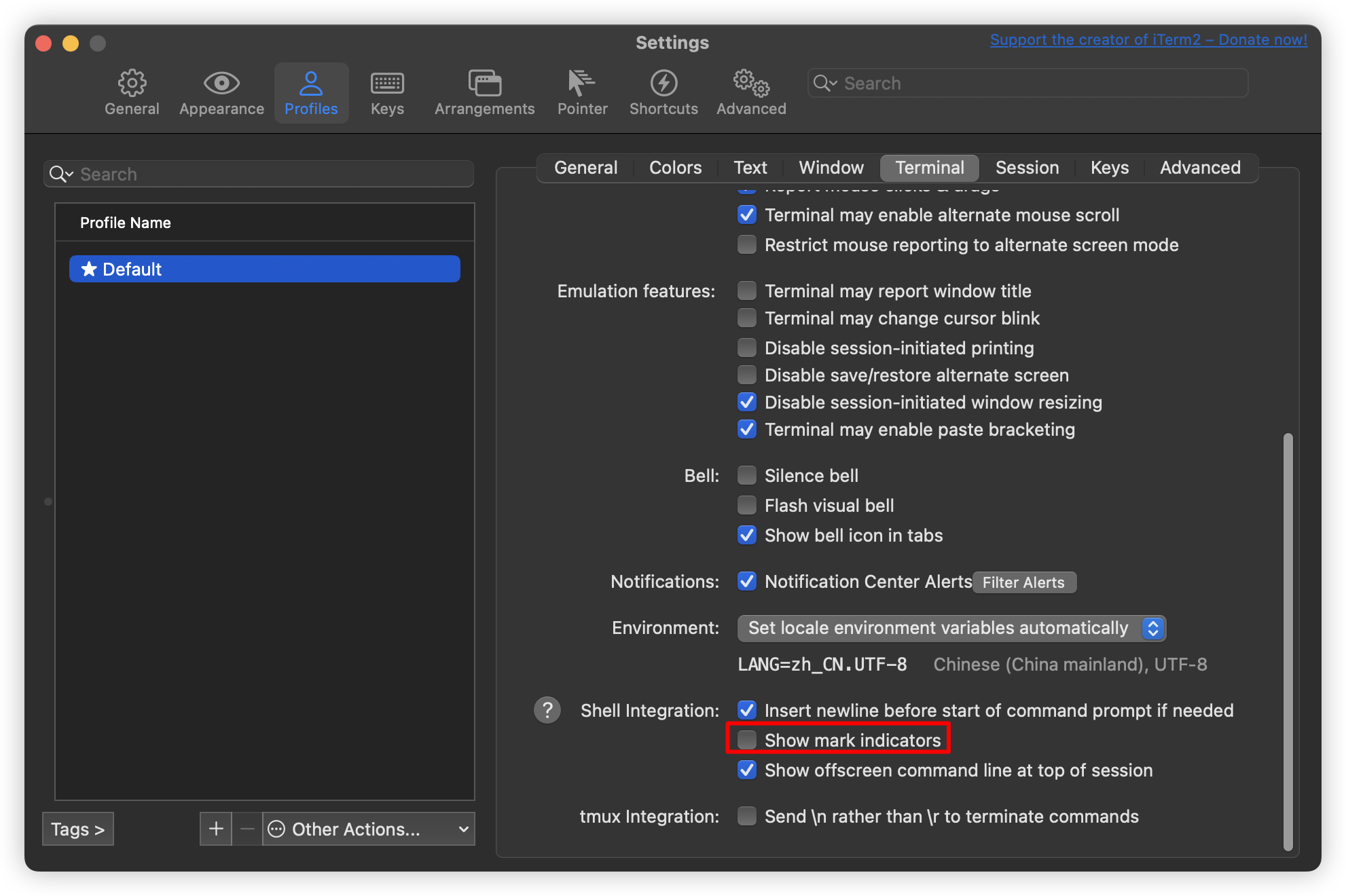Uncheck Notification Center Alerts
This screenshot has width=1346, height=896.
[x=747, y=581]
